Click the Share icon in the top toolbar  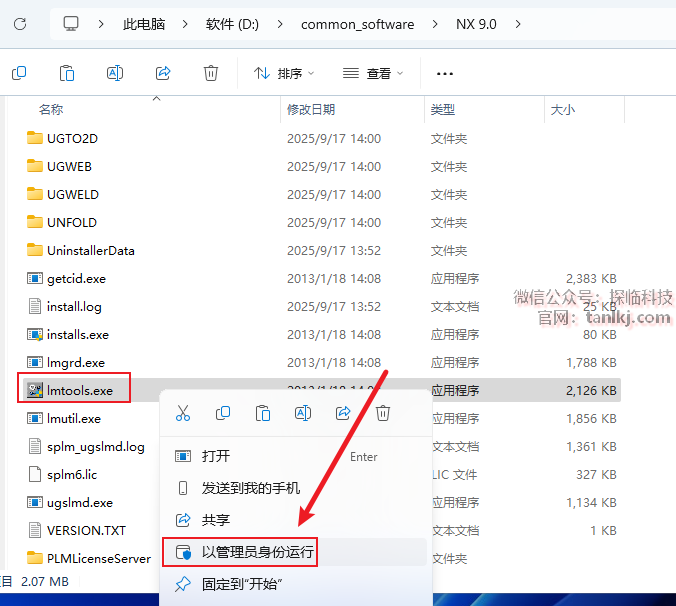coord(163,73)
